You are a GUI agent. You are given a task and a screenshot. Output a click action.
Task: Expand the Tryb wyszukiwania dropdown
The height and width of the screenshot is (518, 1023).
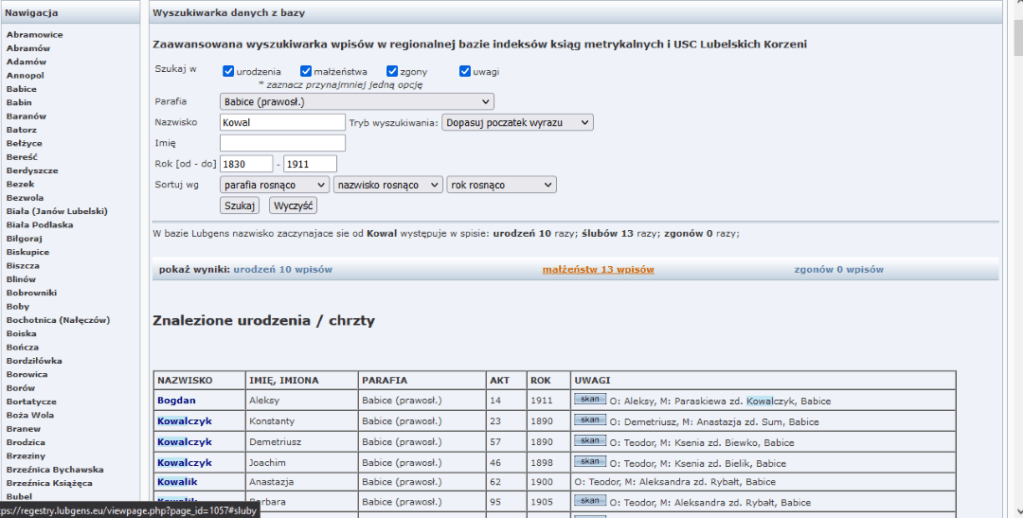[518, 122]
